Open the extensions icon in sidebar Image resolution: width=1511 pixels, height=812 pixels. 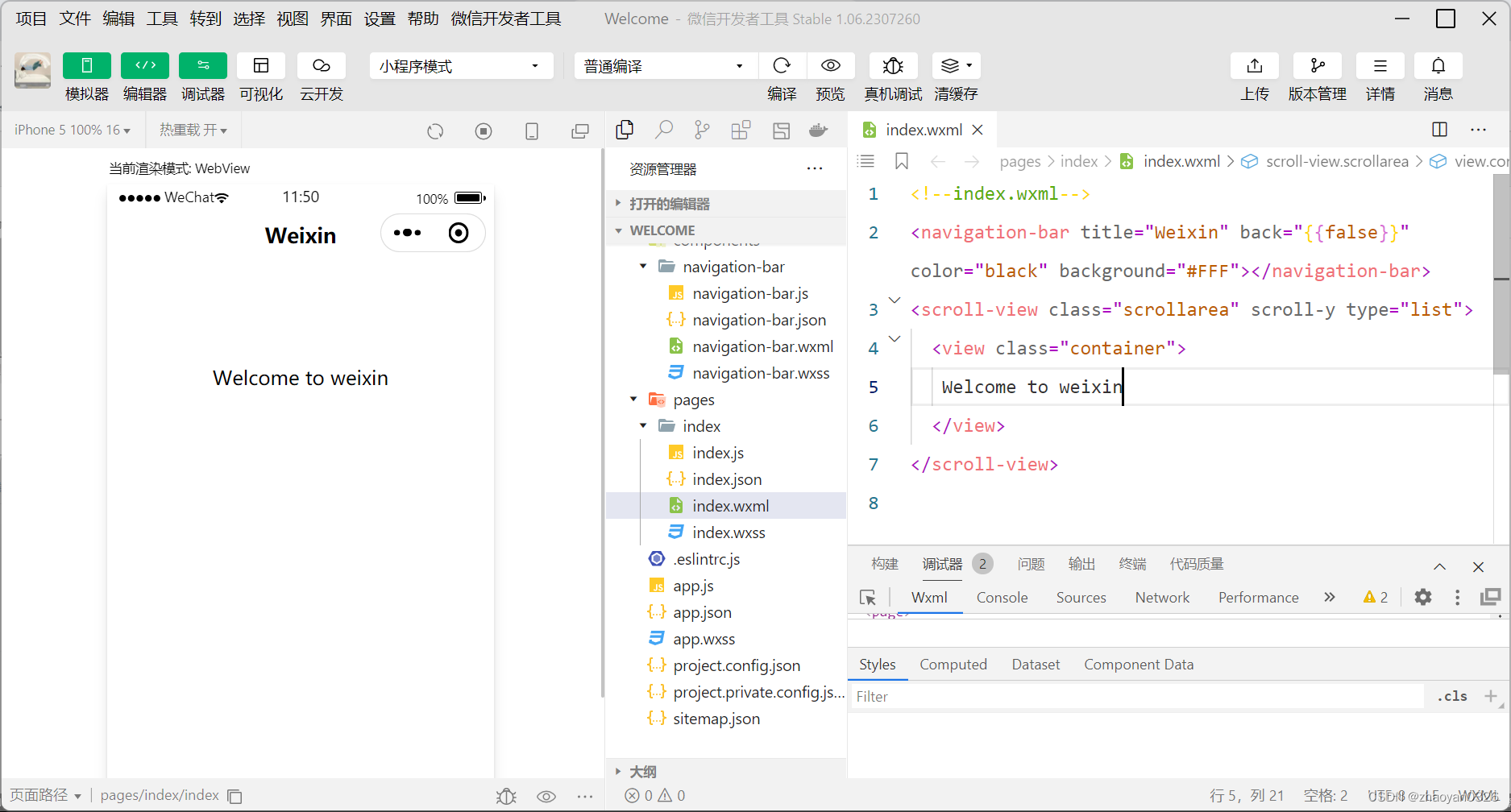coord(741,130)
